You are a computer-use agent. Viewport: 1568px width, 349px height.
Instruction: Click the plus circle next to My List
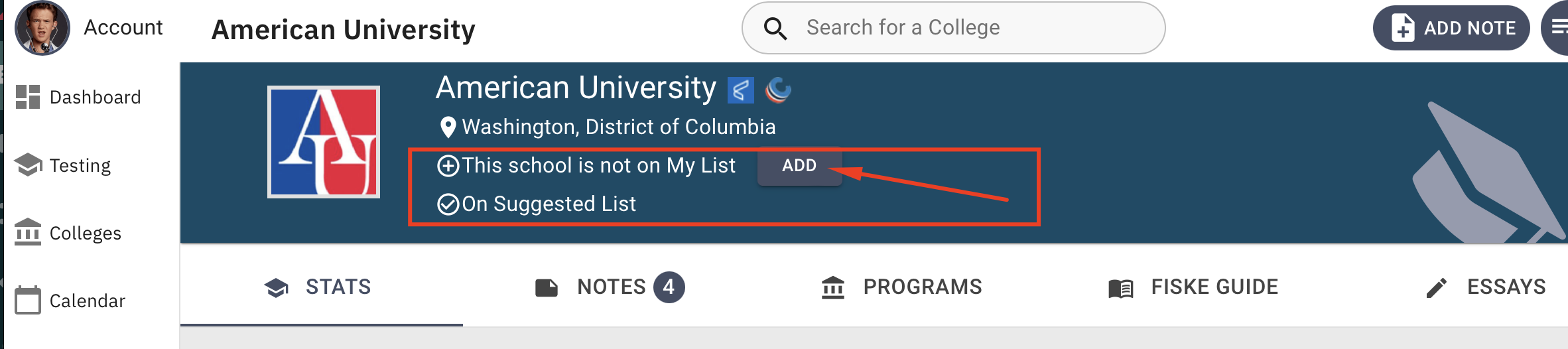pos(448,166)
